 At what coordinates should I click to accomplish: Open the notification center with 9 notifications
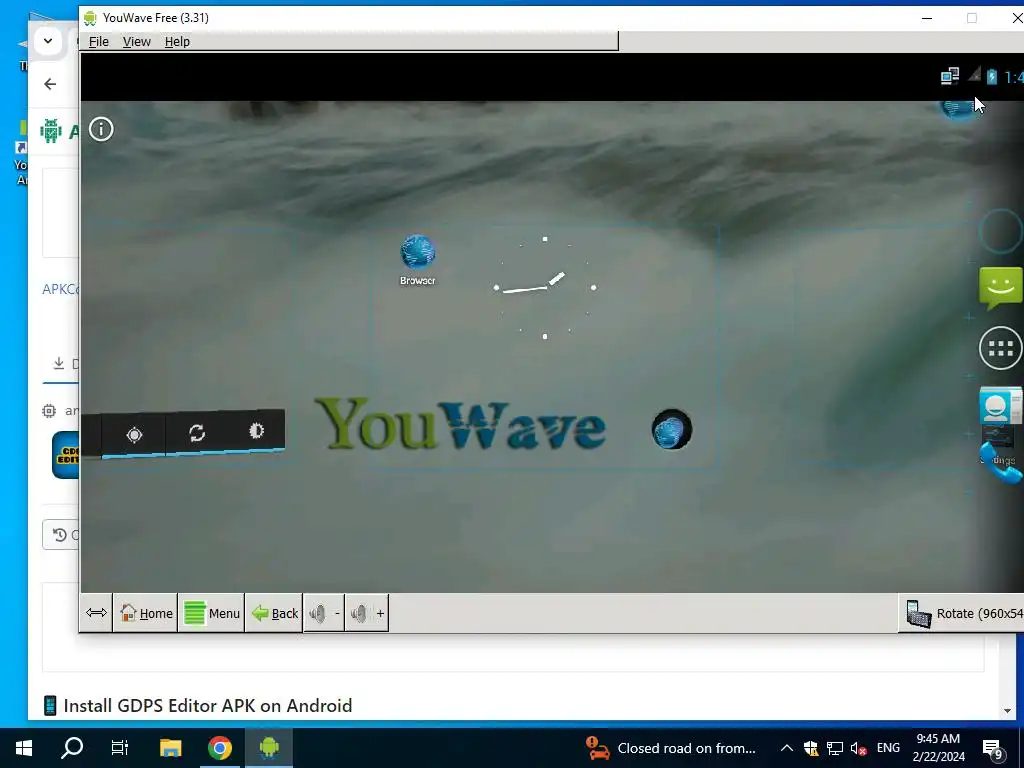993,749
